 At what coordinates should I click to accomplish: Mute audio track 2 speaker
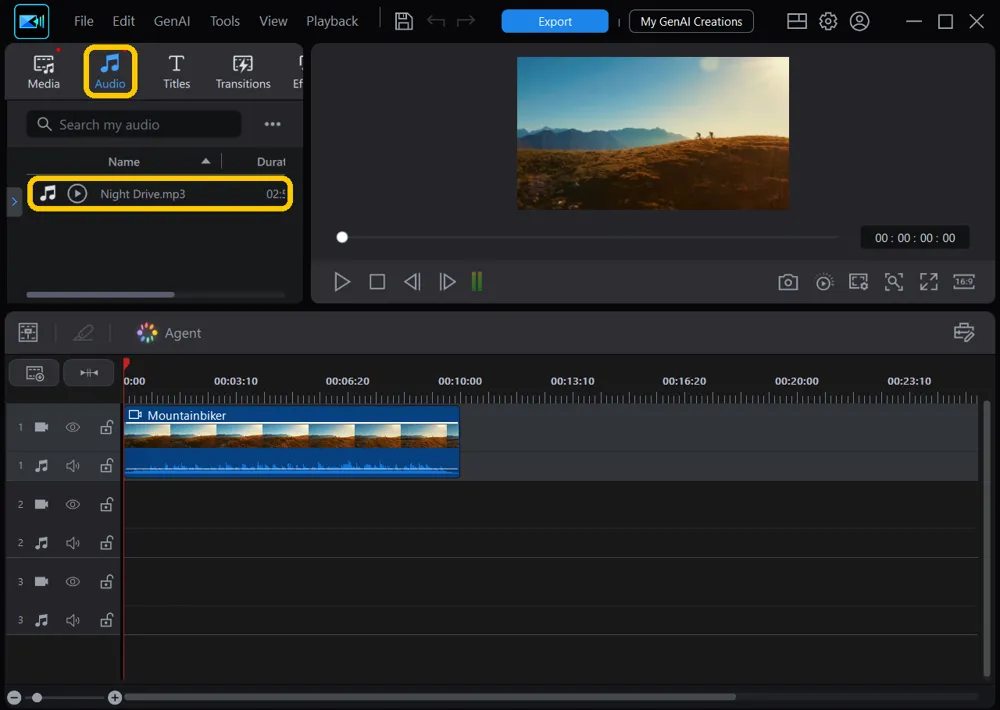[x=73, y=543]
